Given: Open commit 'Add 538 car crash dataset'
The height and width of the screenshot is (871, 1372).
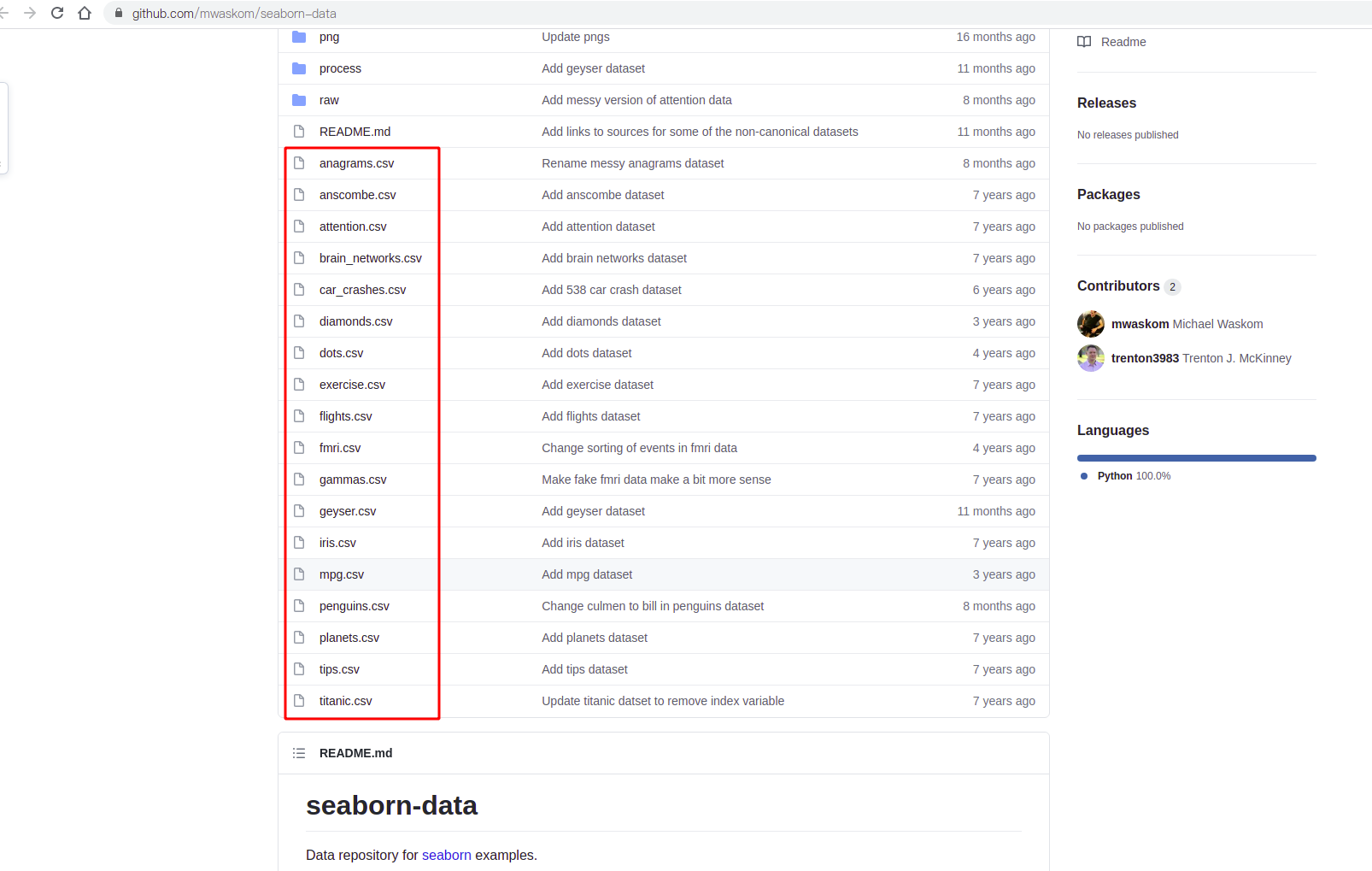Looking at the screenshot, I should click(x=611, y=290).
